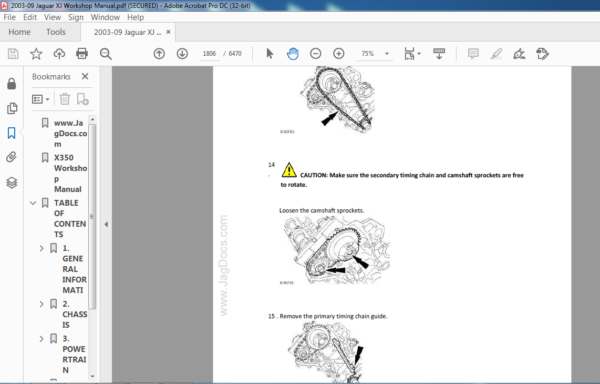Open www.JagDocs.com bookmark
This screenshot has height=384, width=600.
tap(70, 133)
